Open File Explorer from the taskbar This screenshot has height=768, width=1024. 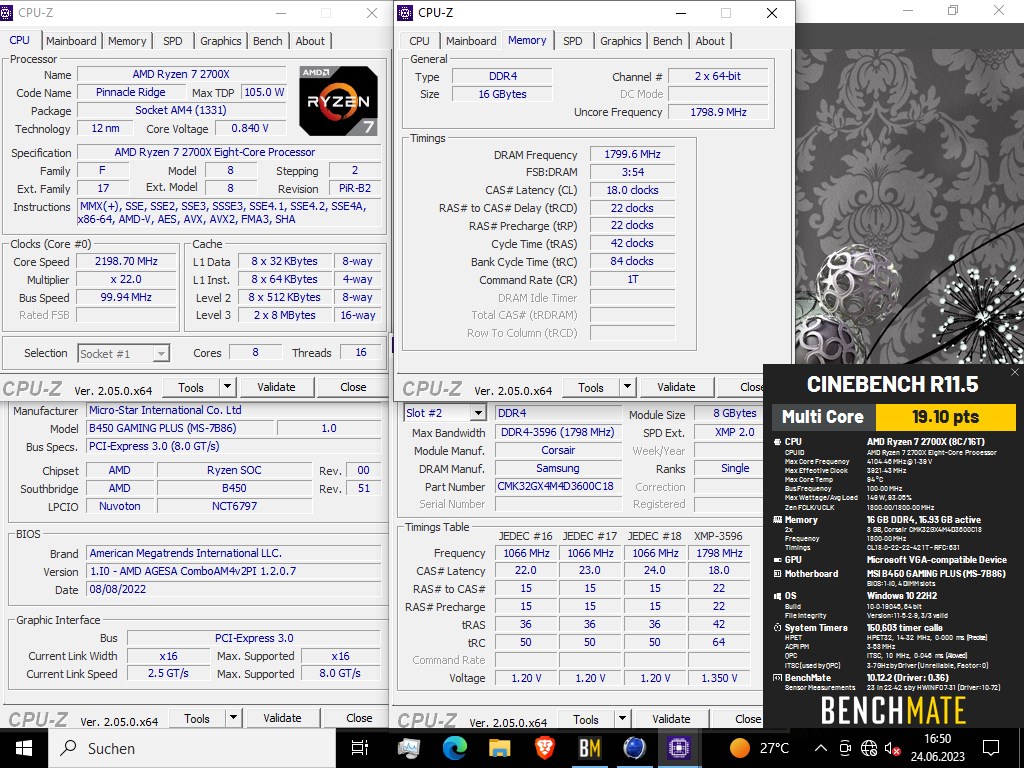click(500, 748)
